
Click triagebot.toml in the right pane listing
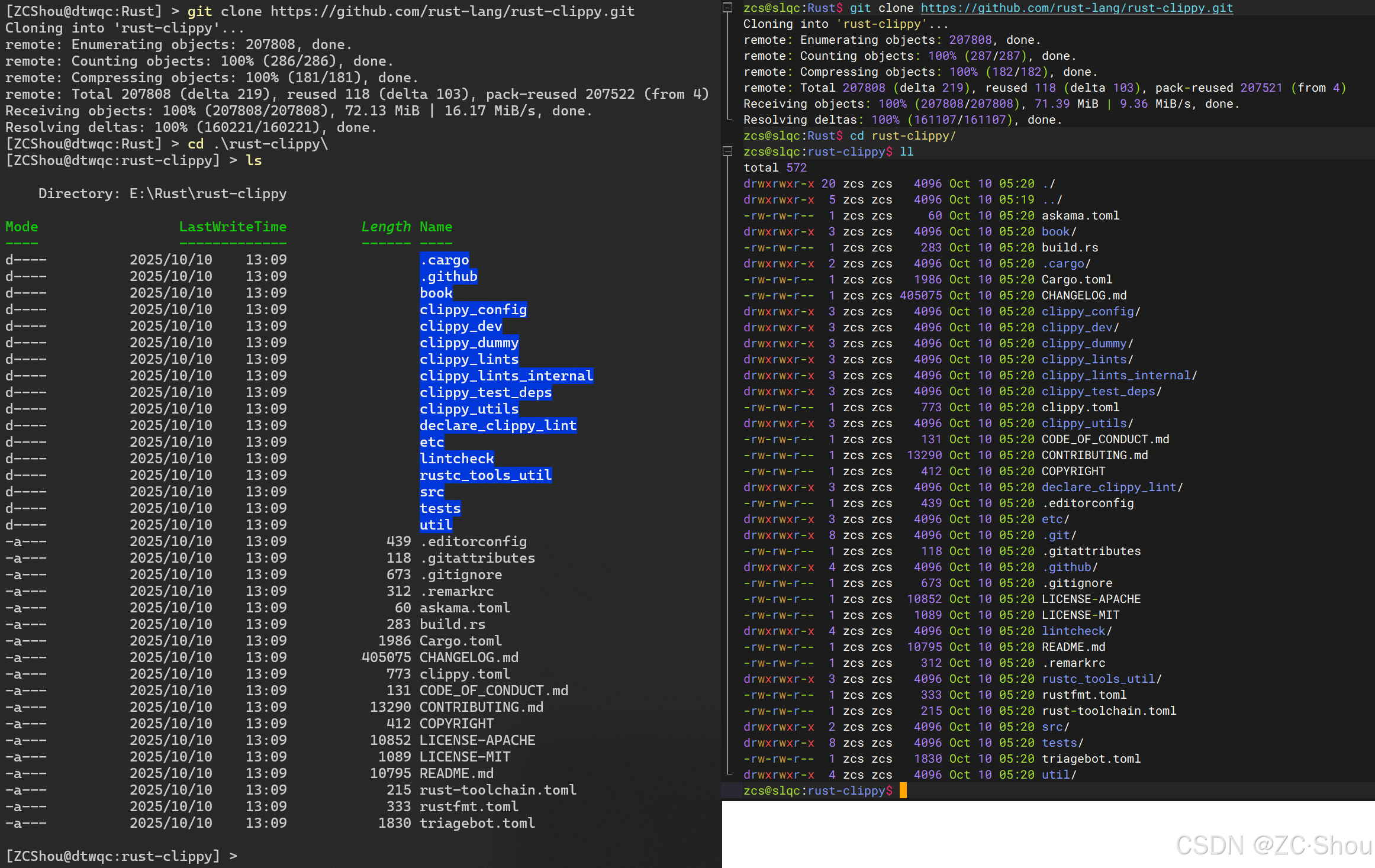pos(1090,759)
